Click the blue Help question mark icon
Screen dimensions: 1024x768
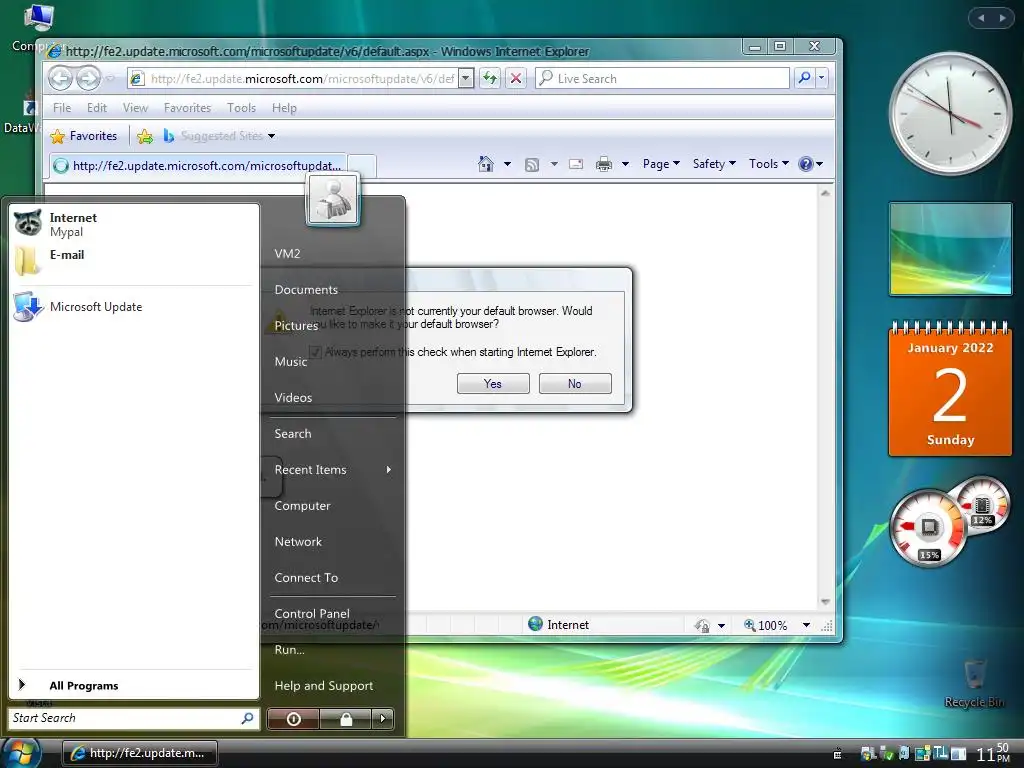click(x=806, y=164)
